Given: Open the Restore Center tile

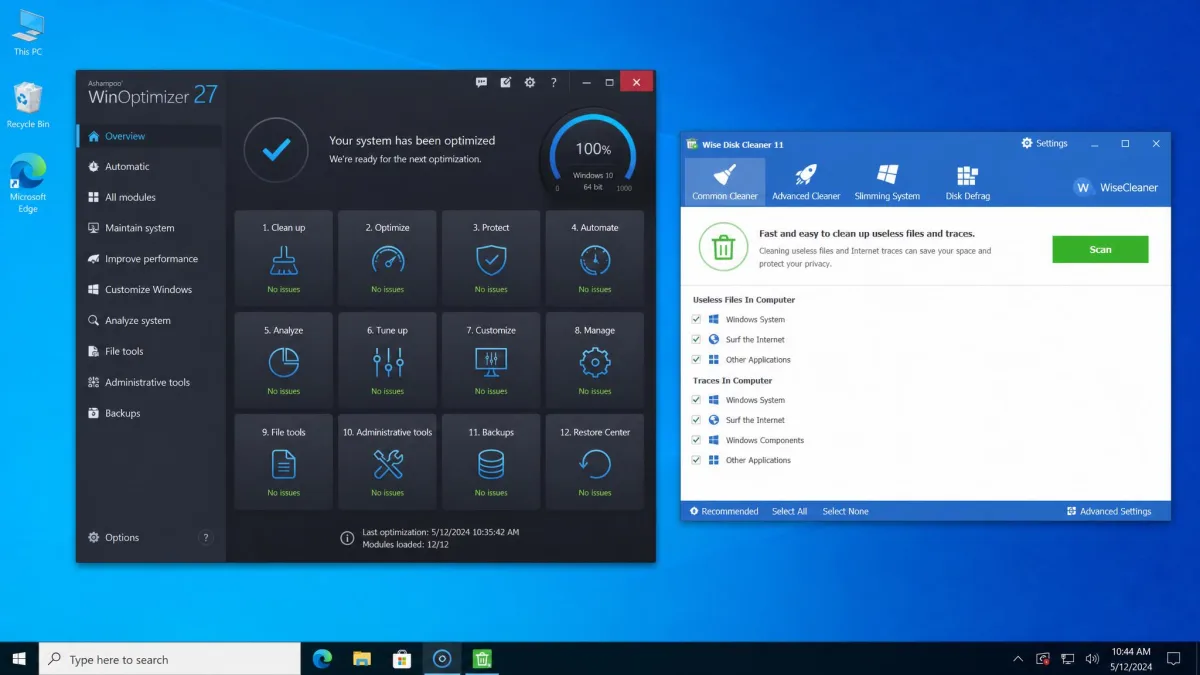Looking at the screenshot, I should 595,462.
